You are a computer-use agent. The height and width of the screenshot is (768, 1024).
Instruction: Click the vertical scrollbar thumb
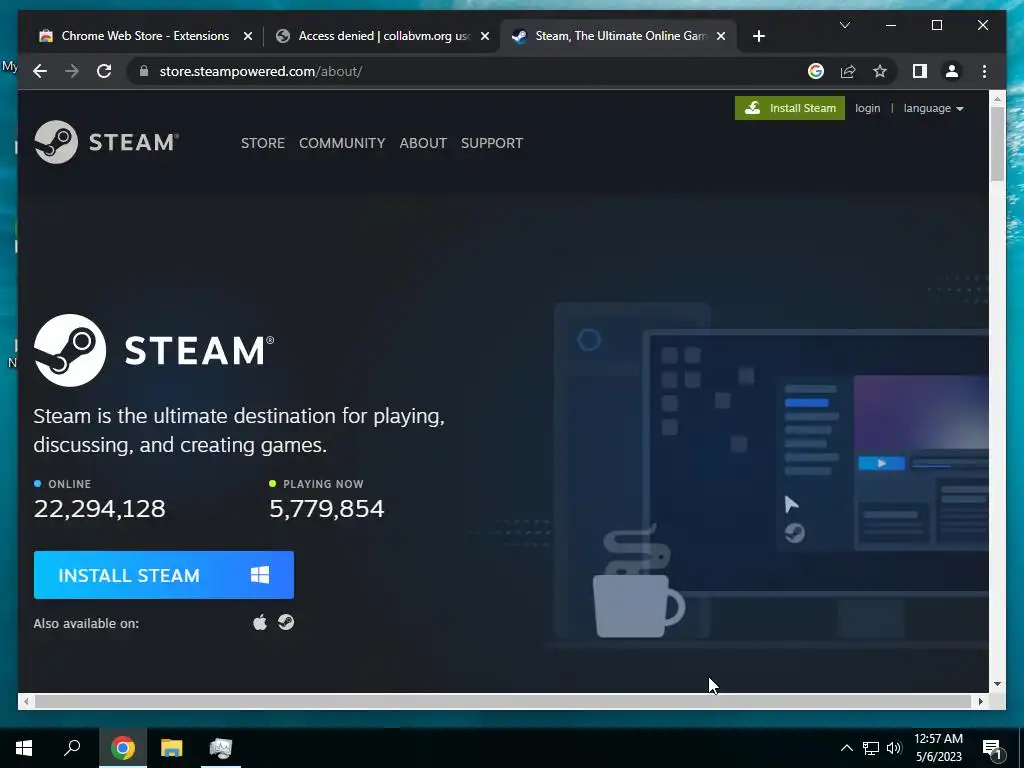point(997,144)
